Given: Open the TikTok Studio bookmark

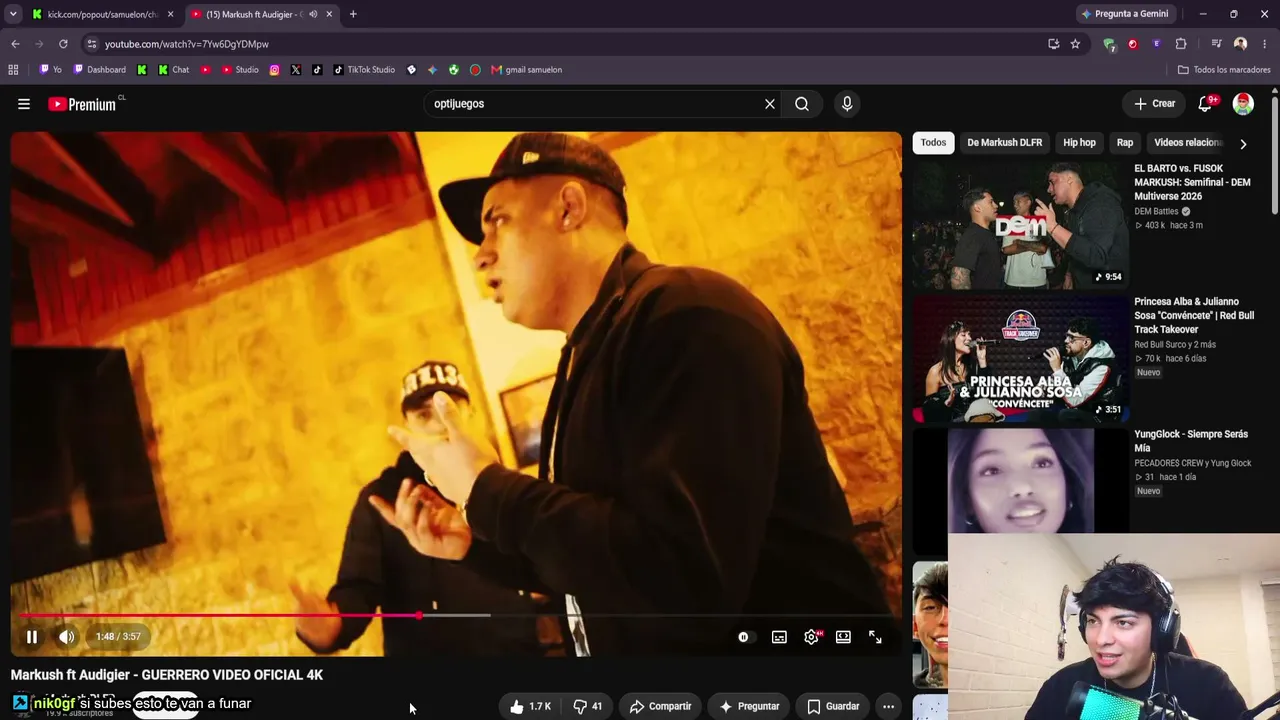Looking at the screenshot, I should coord(364,70).
